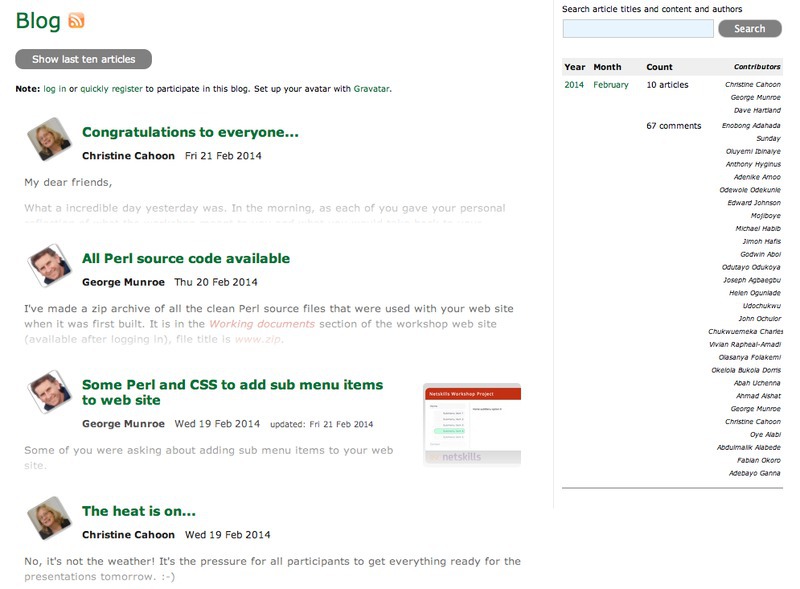This screenshot has height=589, width=800.
Task: Open the Gravatar link
Action: (x=371, y=89)
